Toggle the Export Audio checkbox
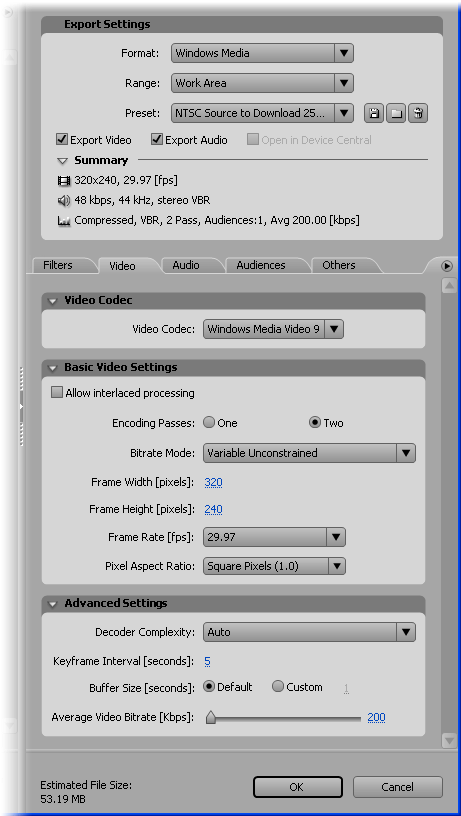This screenshot has width=461, height=816. [x=157, y=139]
